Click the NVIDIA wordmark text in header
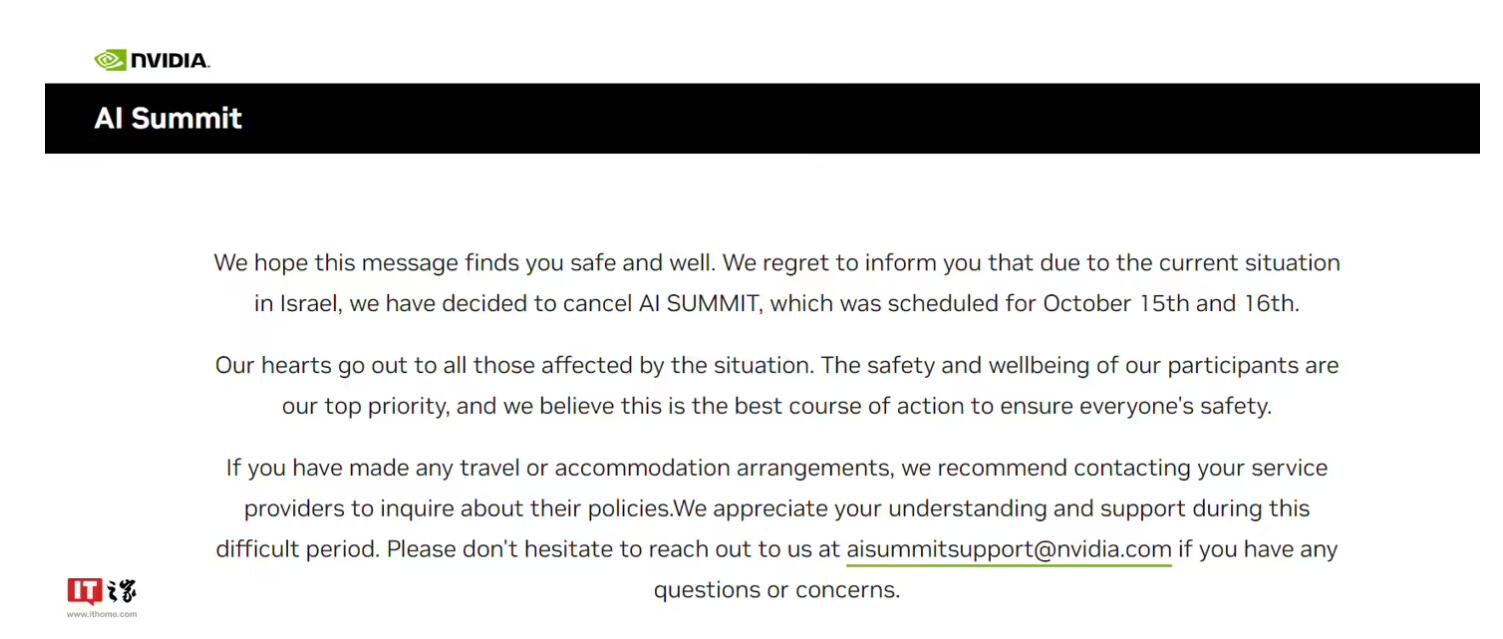This screenshot has width=1503, height=639. pos(170,61)
